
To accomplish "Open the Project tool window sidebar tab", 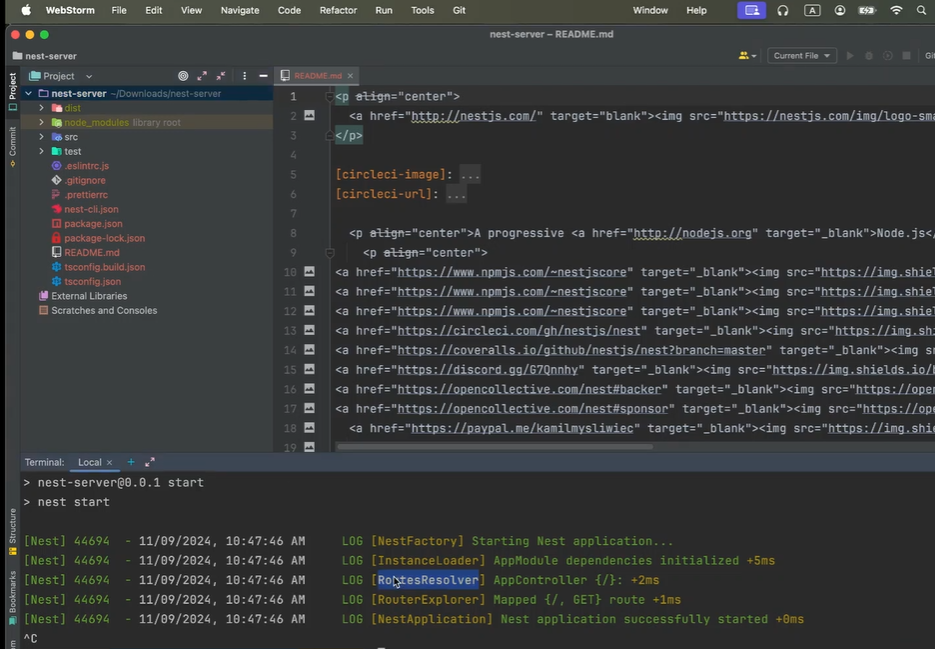I will click(x=13, y=92).
